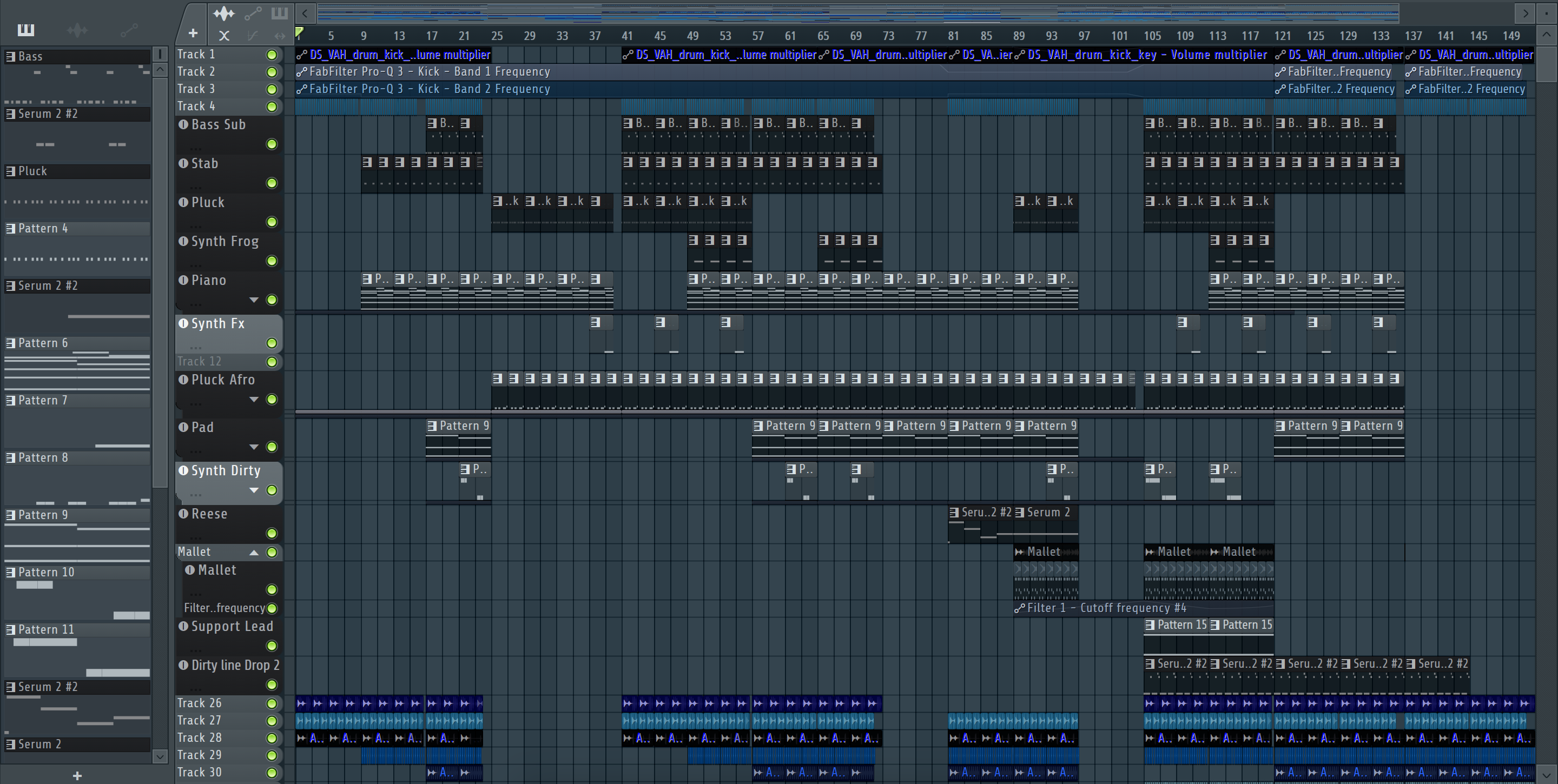This screenshot has width=1558, height=784.
Task: Click the fade curve icon in playlist toolbar
Action: point(253,36)
